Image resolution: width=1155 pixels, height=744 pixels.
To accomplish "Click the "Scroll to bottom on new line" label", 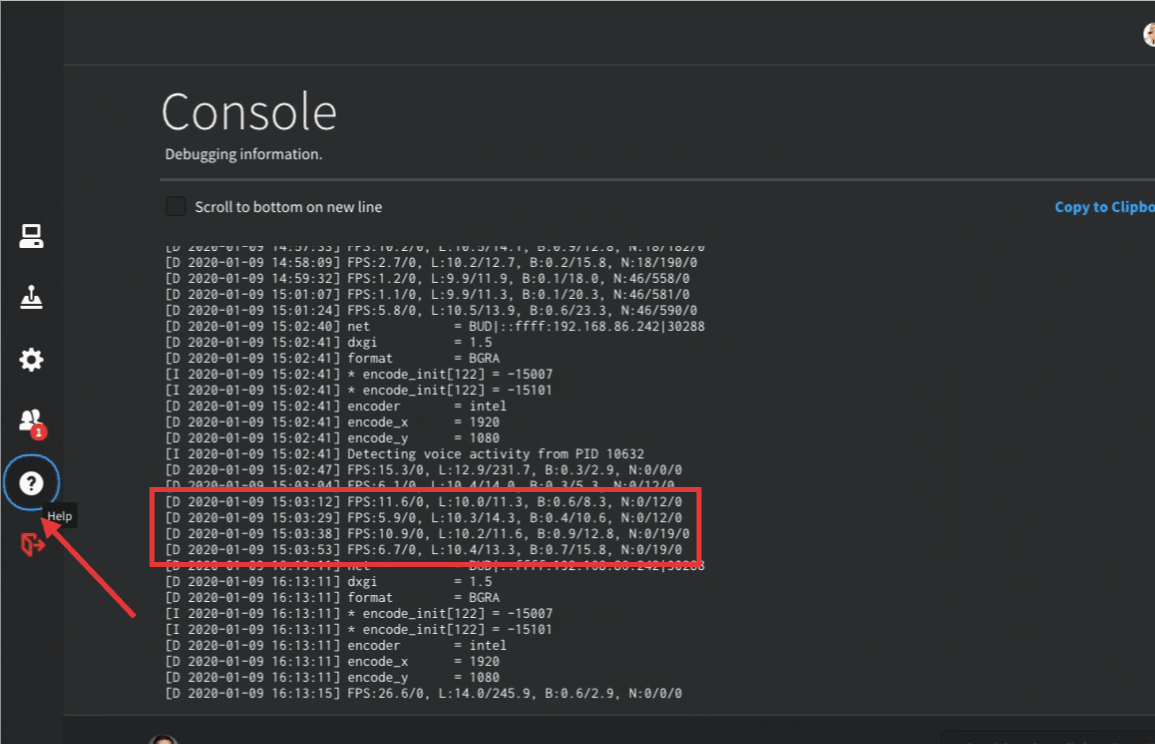I will click(x=288, y=207).
